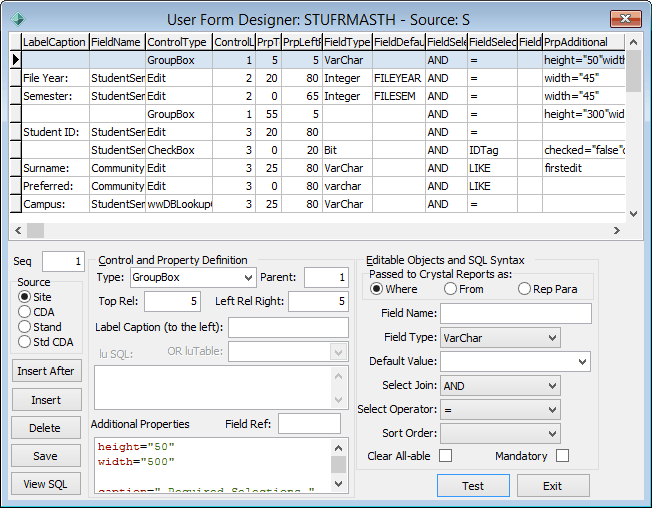652x508 pixels.
Task: Click the FILESEM default value cell
Action: tap(399, 96)
